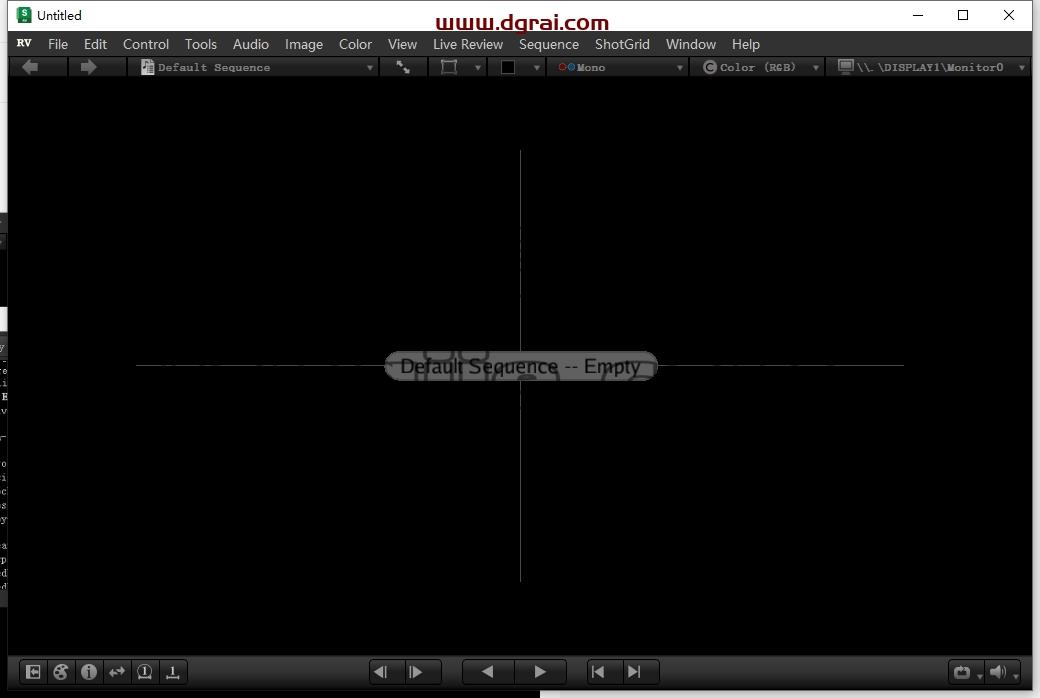Play the sequence forward
This screenshot has width=1040, height=698.
point(539,672)
